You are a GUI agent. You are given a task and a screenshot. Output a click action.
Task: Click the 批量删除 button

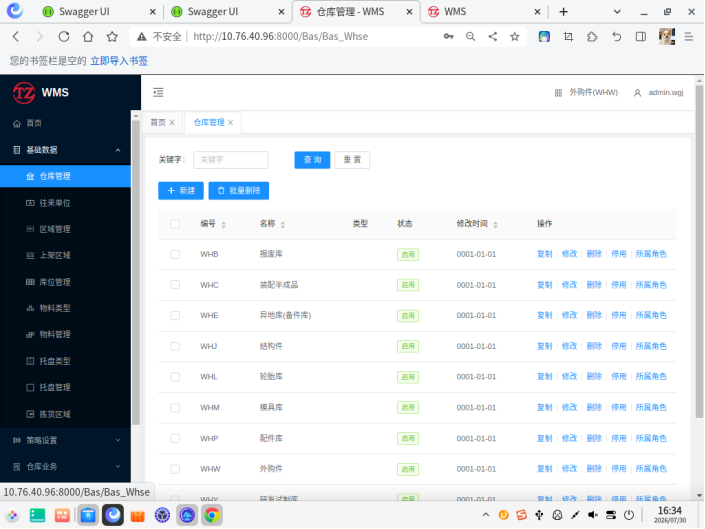tap(239, 191)
